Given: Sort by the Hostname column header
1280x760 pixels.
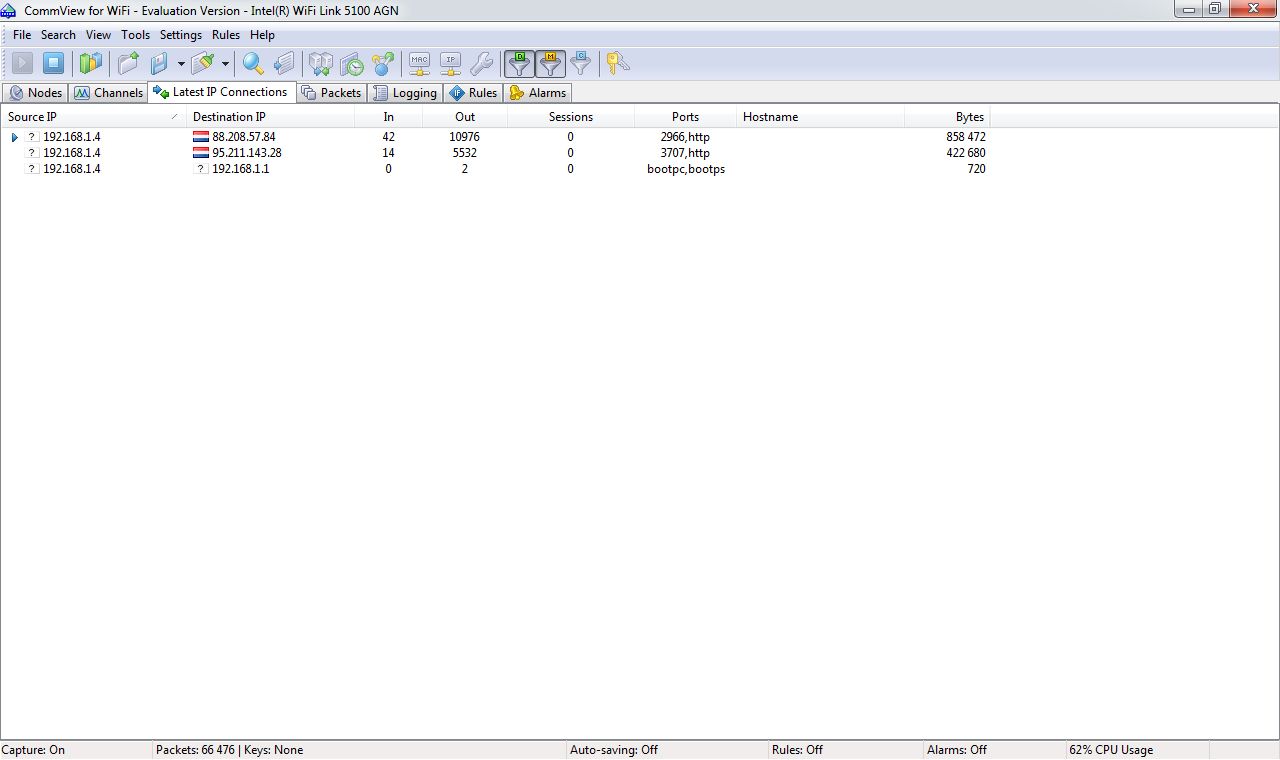Looking at the screenshot, I should tap(820, 117).
